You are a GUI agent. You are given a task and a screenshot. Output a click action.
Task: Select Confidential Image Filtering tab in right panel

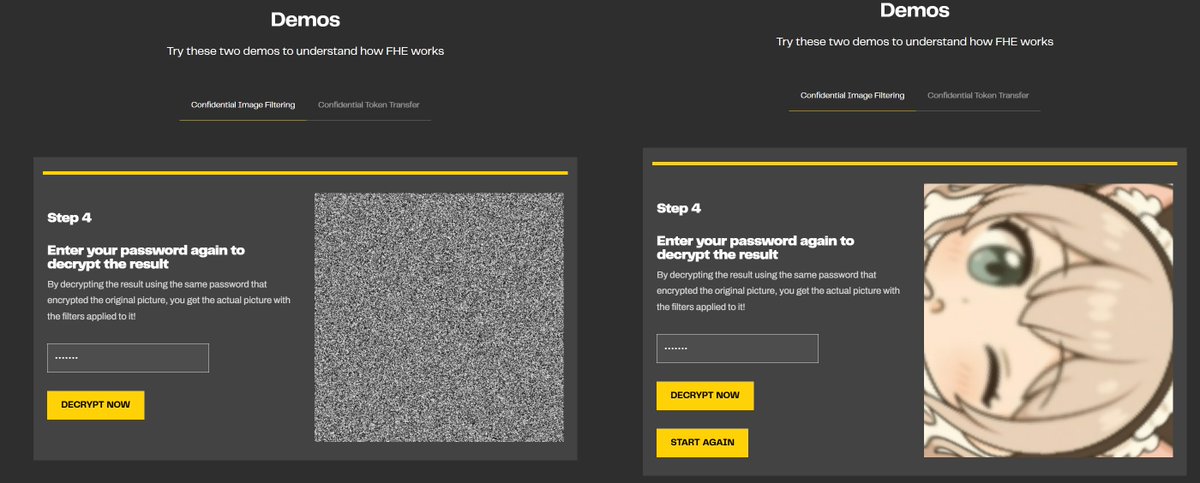[852, 95]
